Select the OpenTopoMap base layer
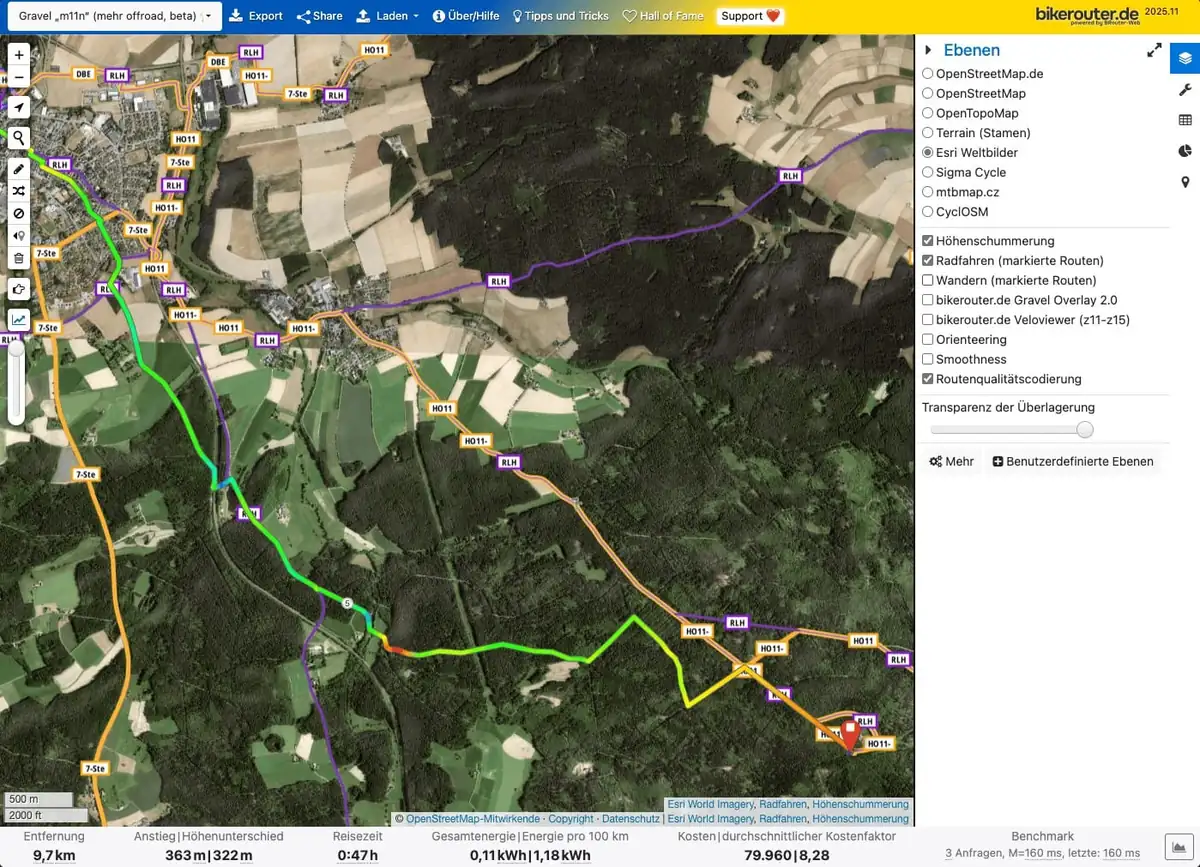The width and height of the screenshot is (1200, 867). click(x=928, y=113)
